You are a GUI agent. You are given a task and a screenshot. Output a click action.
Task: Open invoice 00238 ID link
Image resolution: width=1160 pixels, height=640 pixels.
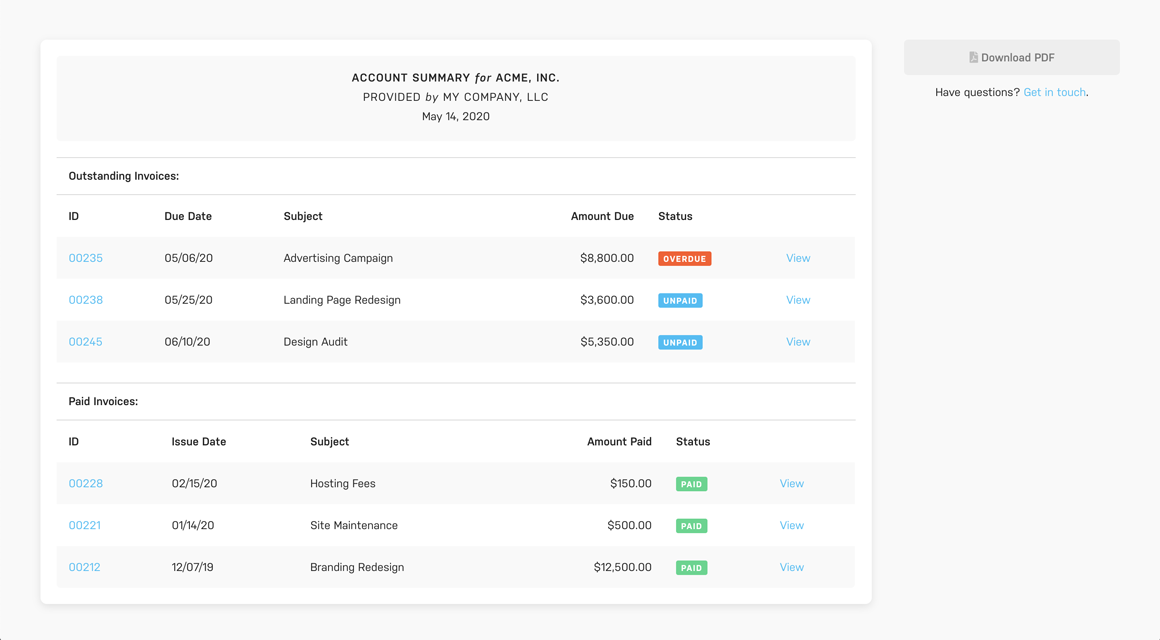[86, 300]
